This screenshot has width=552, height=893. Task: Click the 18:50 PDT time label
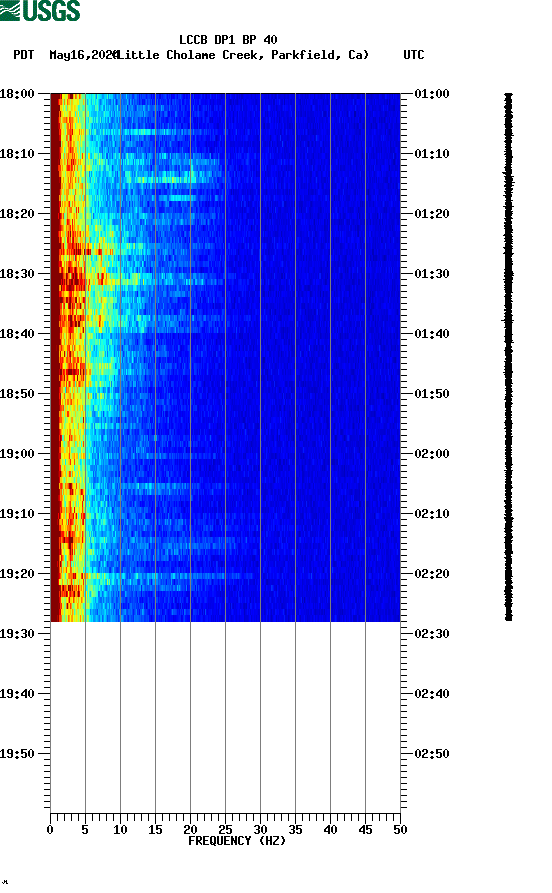coord(17,394)
